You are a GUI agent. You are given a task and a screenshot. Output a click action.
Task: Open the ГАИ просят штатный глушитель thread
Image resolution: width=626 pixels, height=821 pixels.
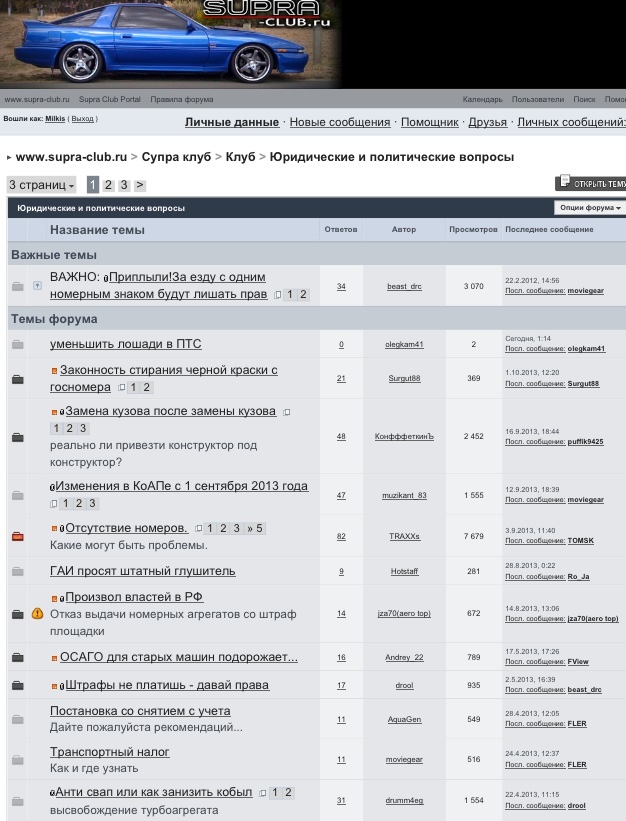tap(142, 571)
